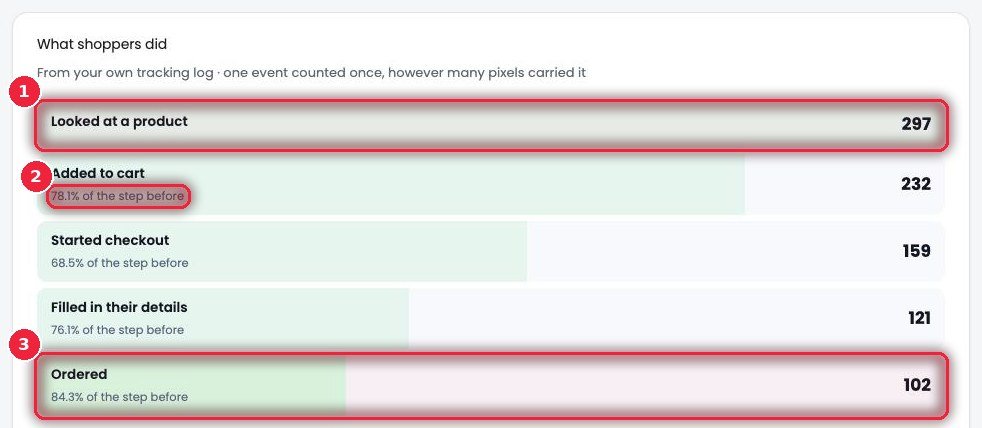Click the 121 filled details count

point(919,318)
